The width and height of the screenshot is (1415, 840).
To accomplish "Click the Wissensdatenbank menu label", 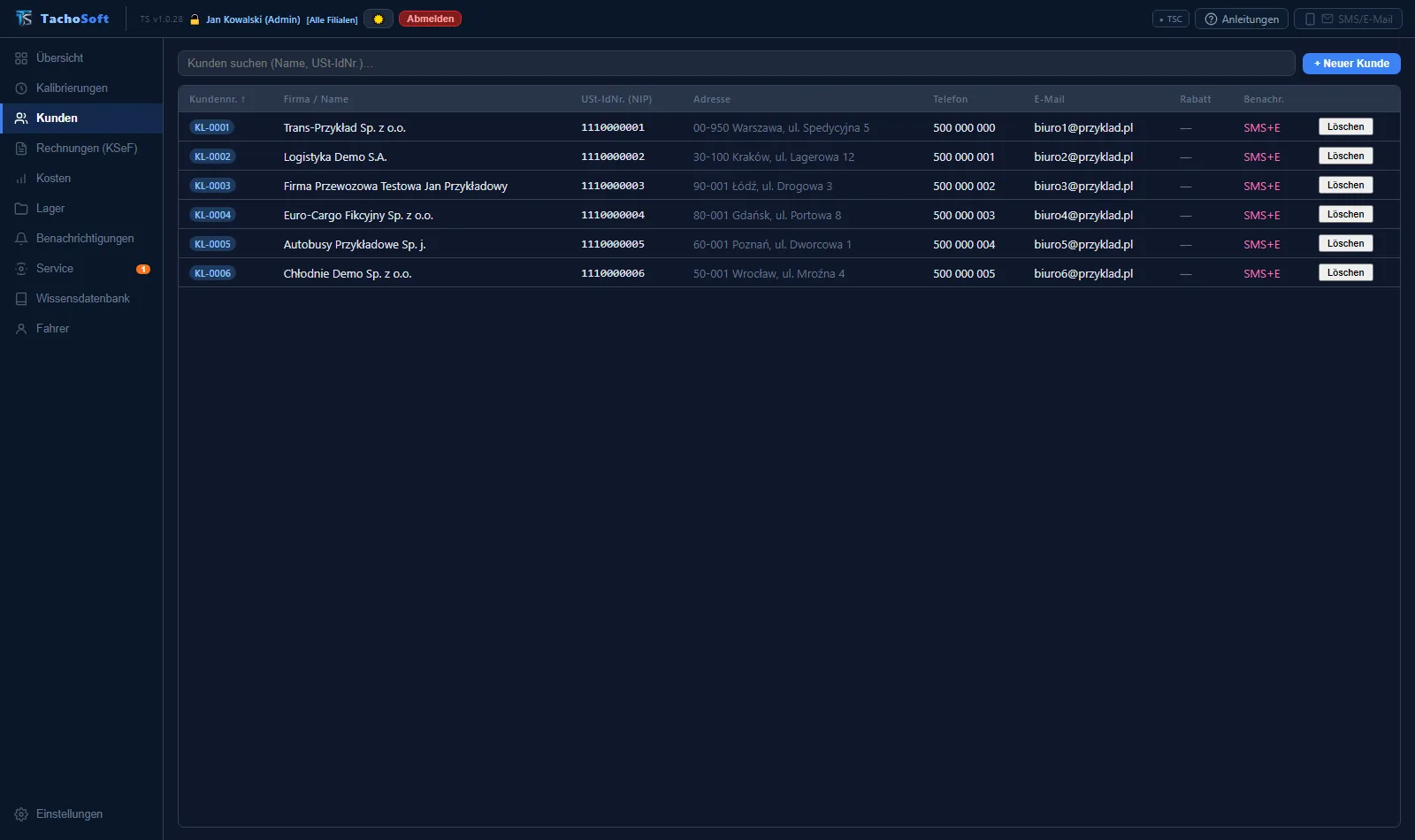I will coord(83,299).
